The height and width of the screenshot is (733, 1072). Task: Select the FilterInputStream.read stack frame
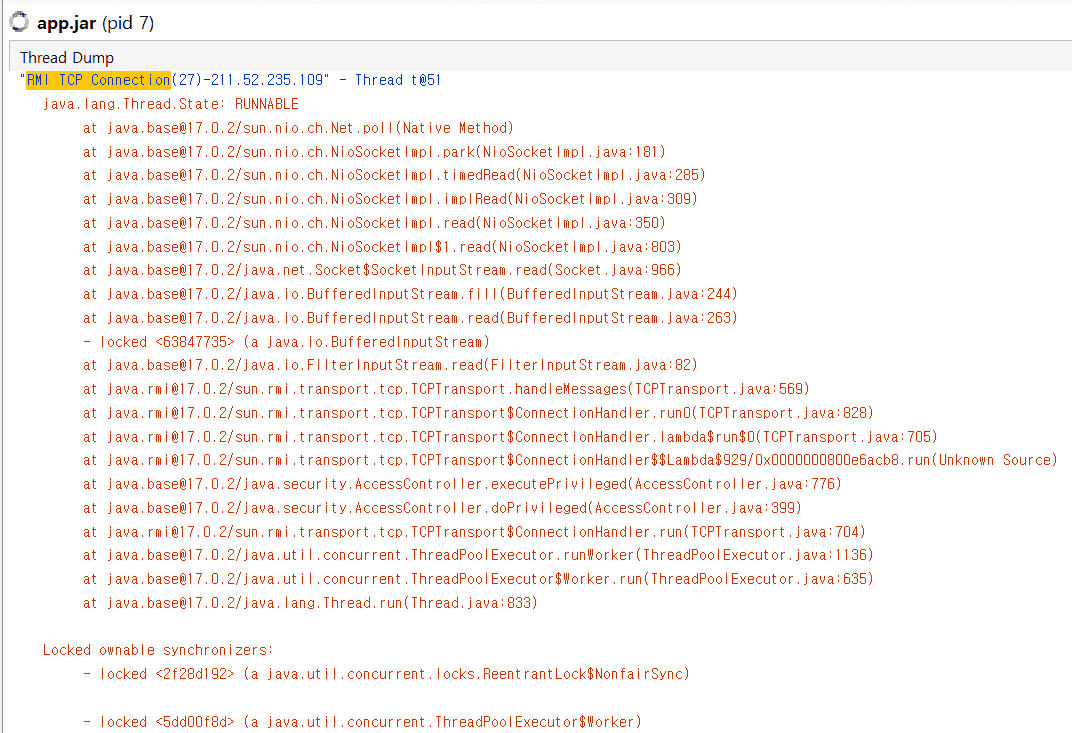(x=390, y=365)
